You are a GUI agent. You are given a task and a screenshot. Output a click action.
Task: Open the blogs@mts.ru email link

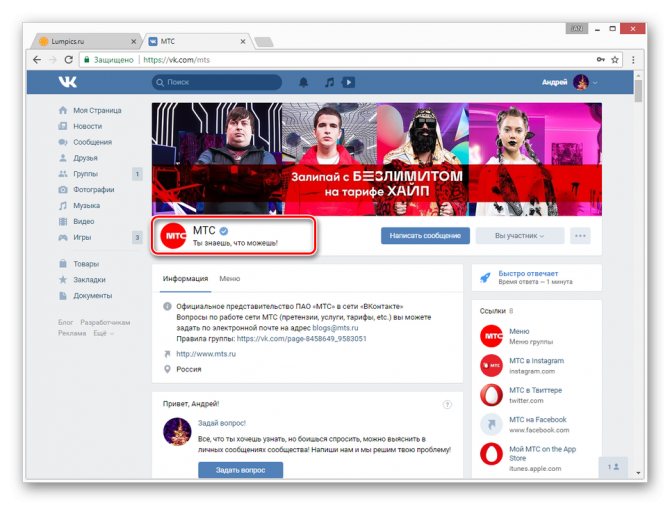point(335,328)
